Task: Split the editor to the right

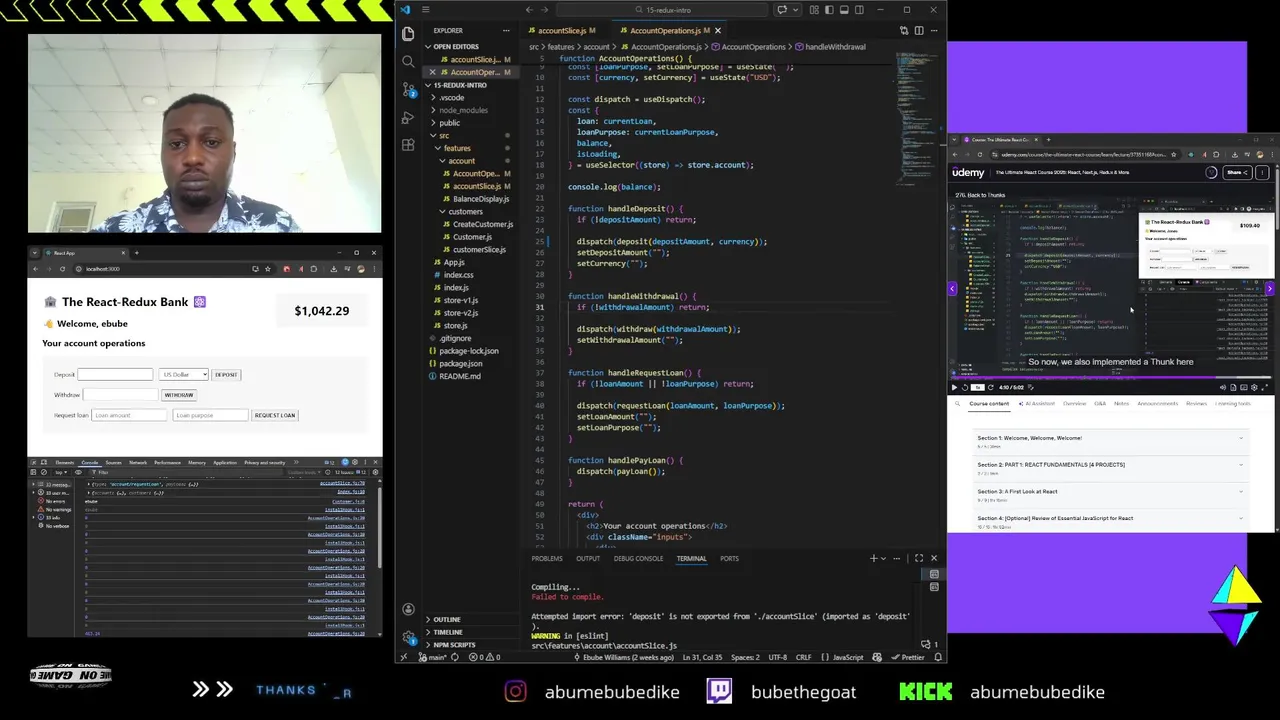Action: [x=920, y=30]
